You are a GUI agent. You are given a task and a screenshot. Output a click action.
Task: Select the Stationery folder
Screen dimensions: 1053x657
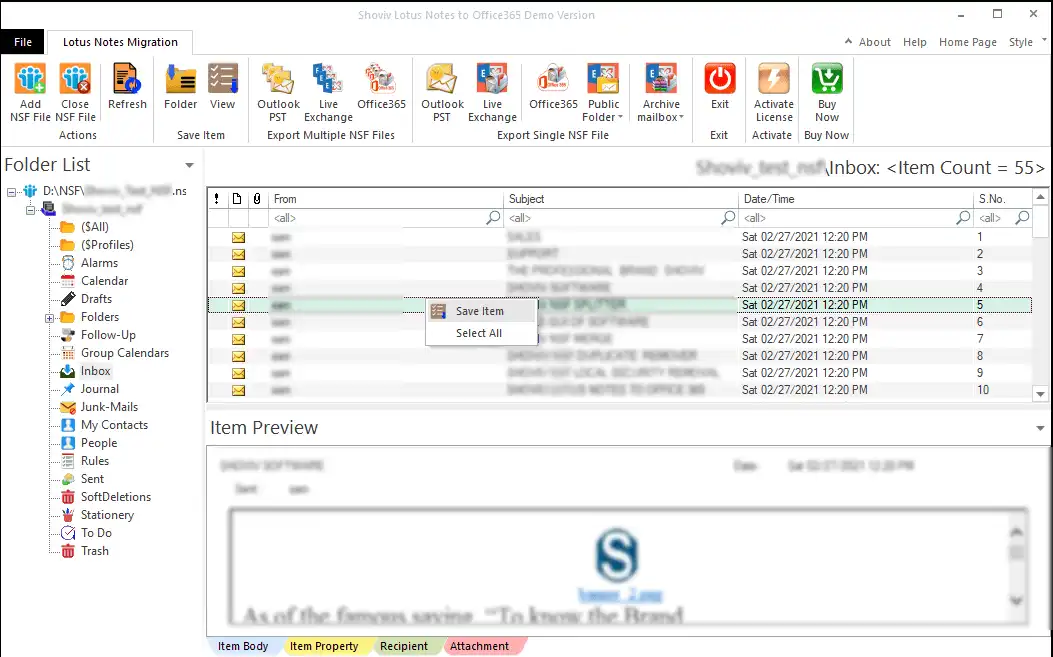click(x=107, y=515)
